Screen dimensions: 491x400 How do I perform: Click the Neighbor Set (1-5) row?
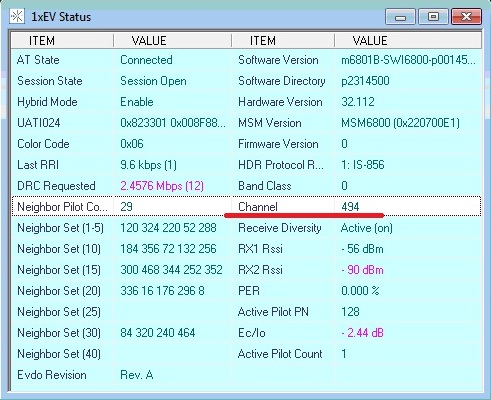click(246, 228)
